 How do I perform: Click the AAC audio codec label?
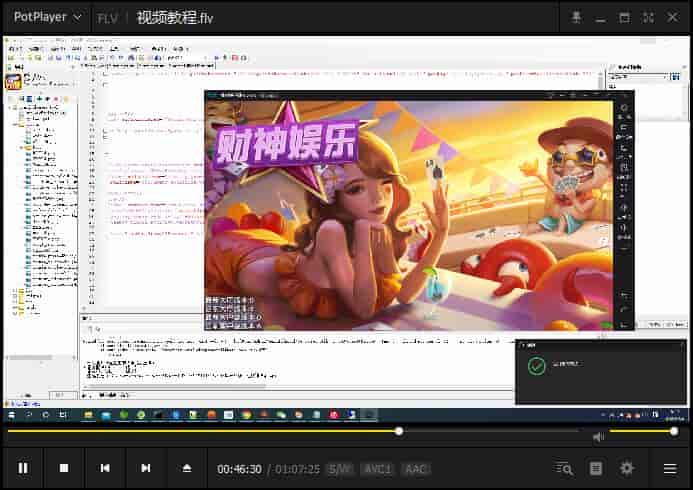tap(416, 469)
